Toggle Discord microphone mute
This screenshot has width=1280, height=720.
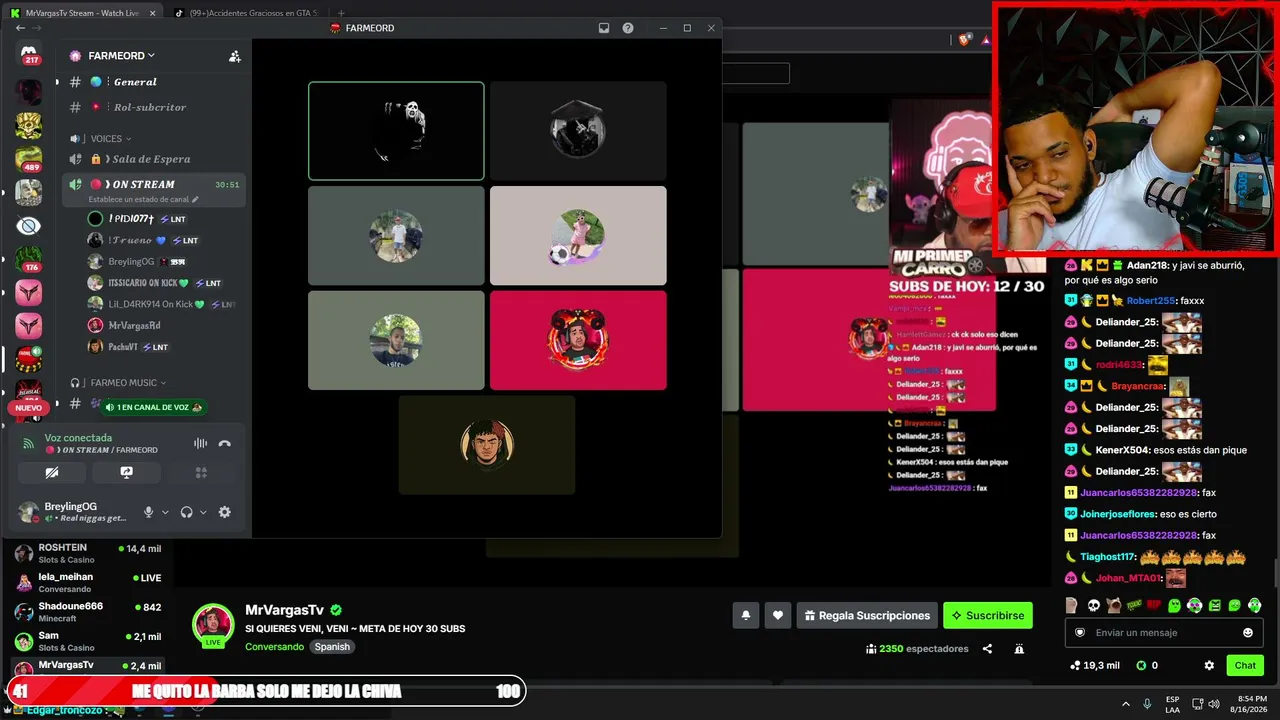(148, 512)
